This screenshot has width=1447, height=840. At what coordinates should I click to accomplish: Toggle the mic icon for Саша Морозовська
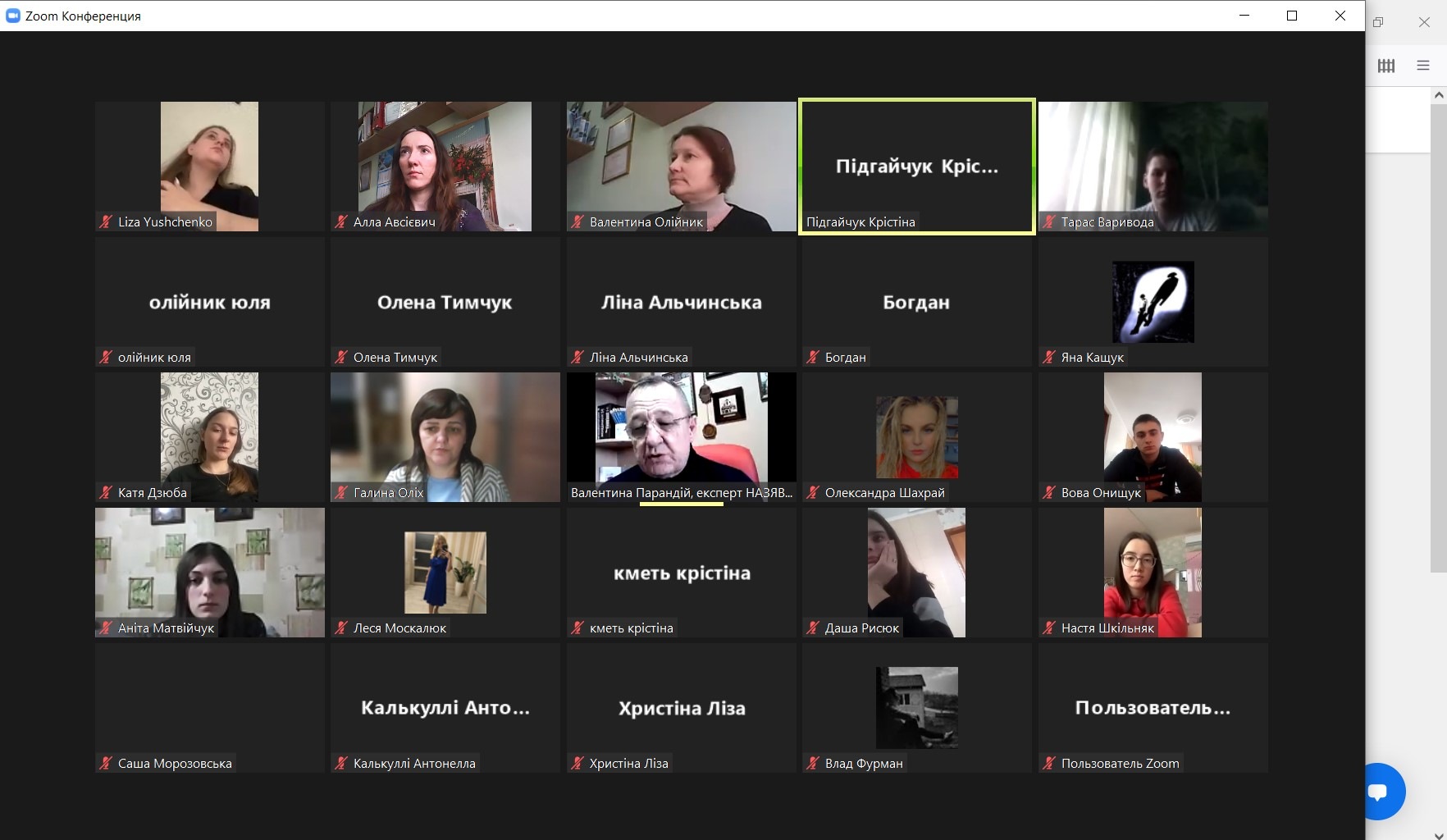(x=106, y=763)
